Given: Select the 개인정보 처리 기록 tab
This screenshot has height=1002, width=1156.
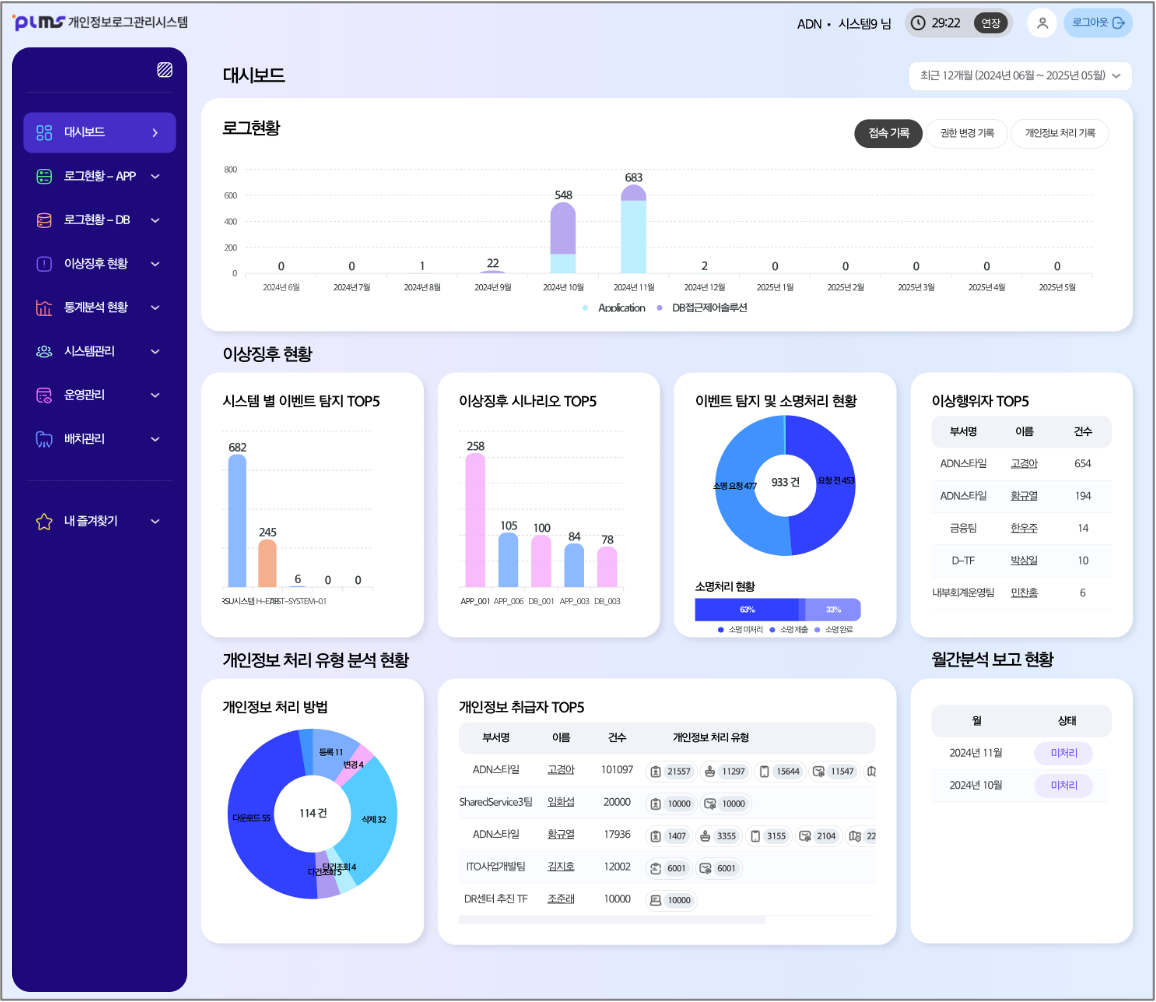Looking at the screenshot, I should point(1059,133).
